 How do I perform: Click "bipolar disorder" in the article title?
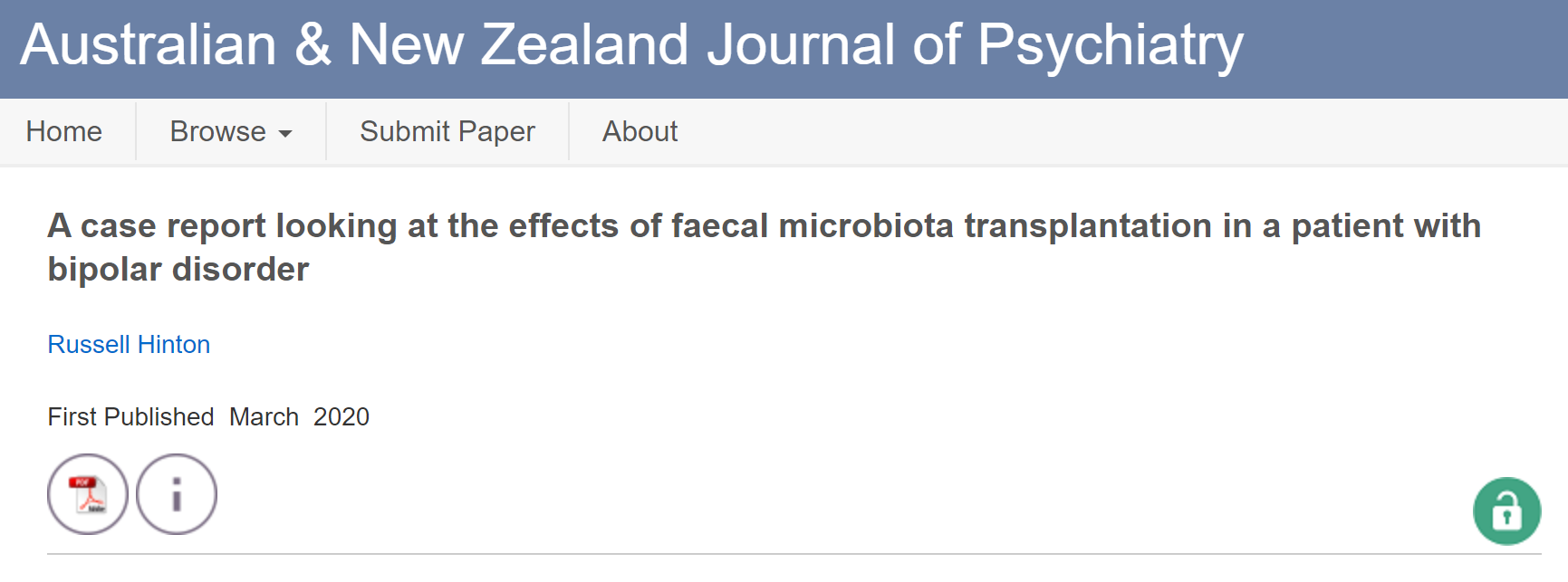(178, 270)
